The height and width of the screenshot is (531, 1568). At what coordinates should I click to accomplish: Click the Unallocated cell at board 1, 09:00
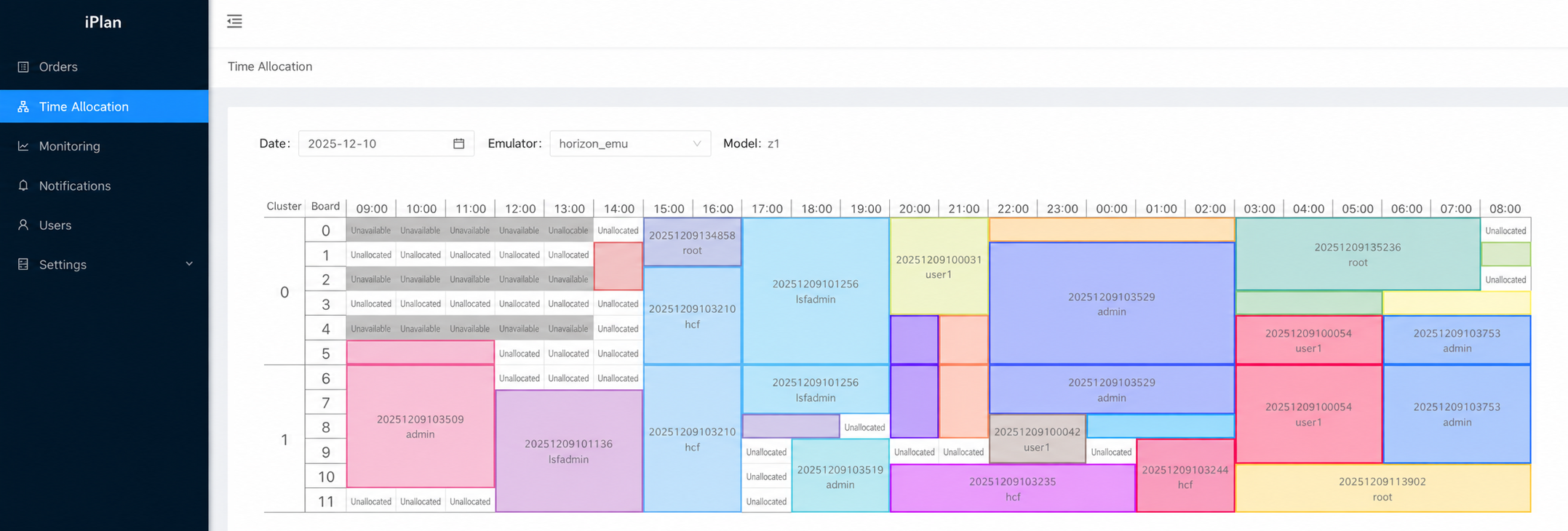[371, 255]
